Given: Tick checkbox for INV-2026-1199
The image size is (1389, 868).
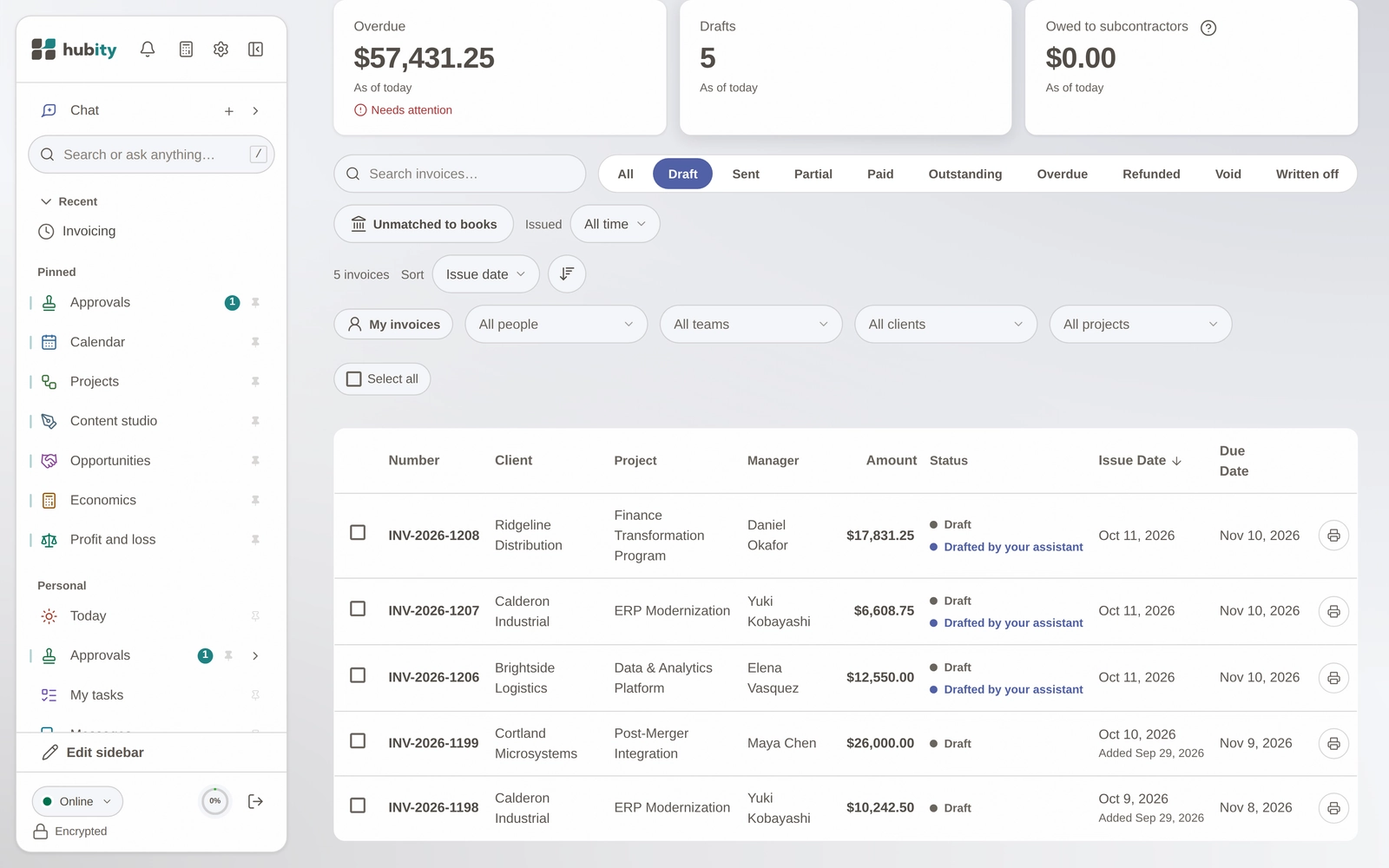Looking at the screenshot, I should 358,740.
